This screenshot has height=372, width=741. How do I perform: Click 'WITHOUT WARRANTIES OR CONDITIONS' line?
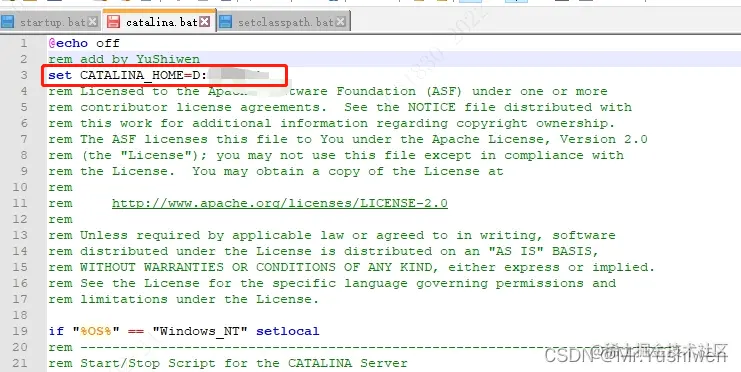(352, 267)
